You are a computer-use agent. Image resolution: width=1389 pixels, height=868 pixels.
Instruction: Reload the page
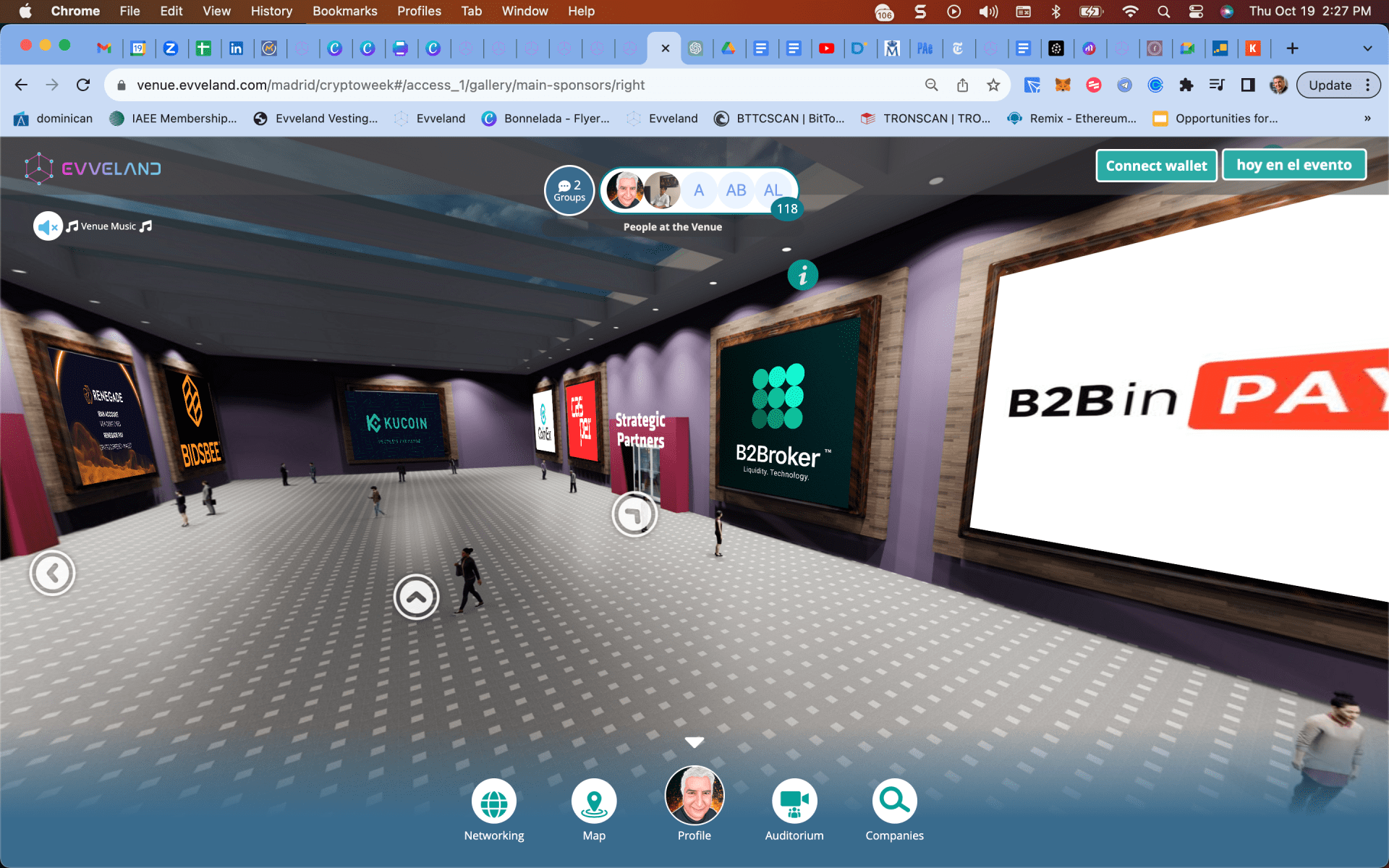(83, 85)
